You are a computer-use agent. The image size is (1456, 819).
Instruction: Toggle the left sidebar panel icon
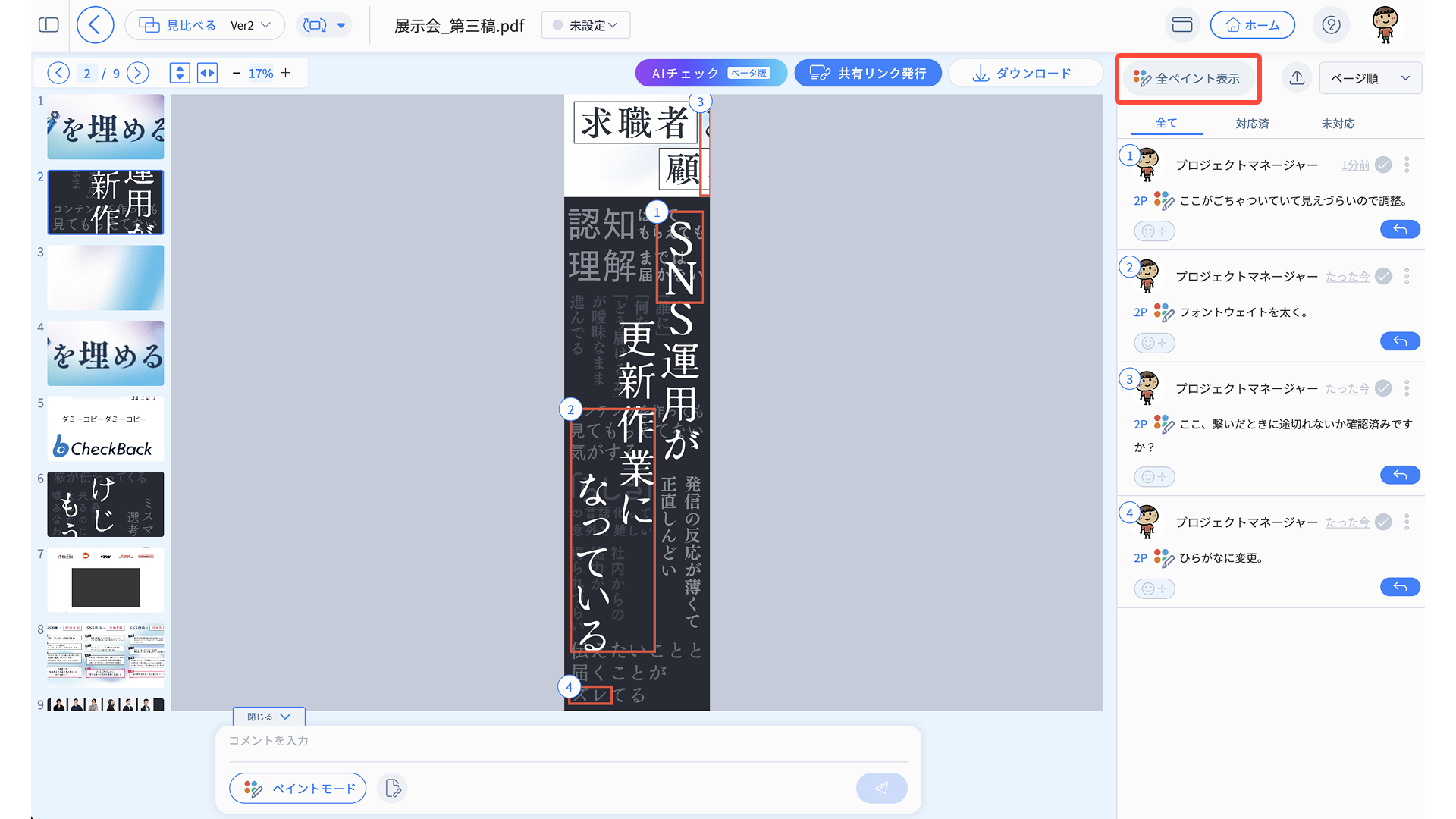[49, 25]
